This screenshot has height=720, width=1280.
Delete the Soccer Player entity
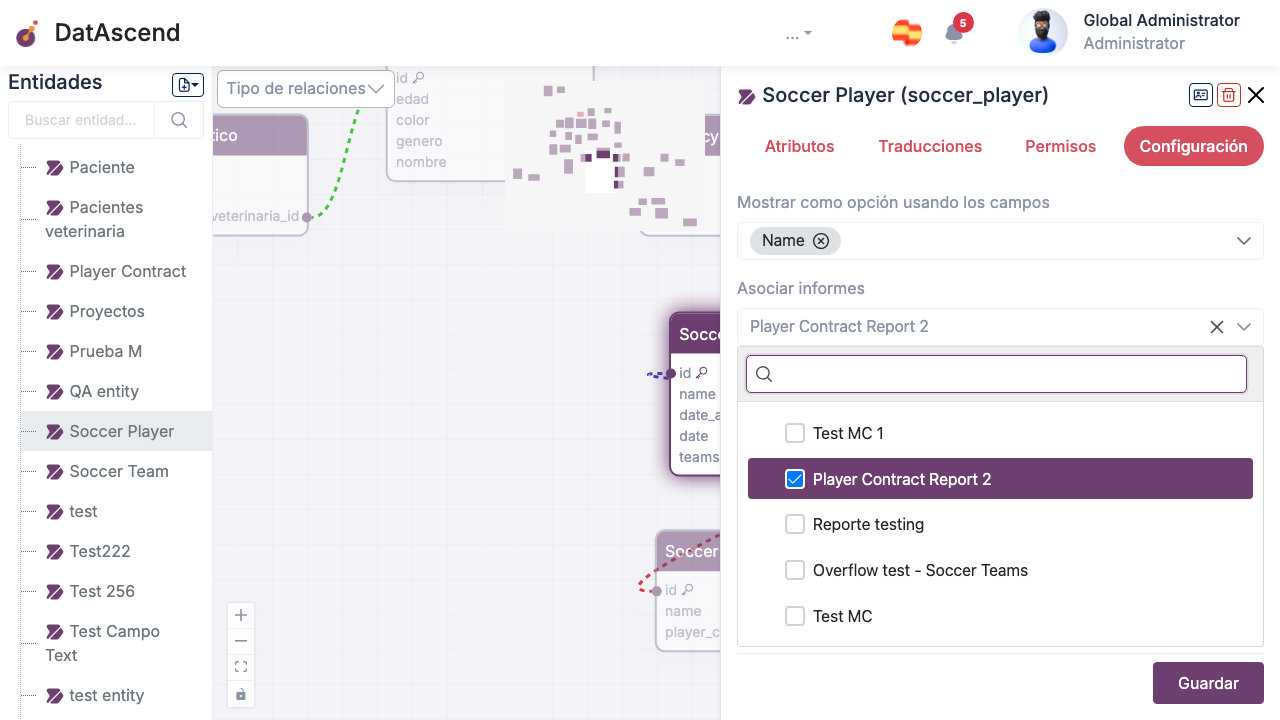1229,95
